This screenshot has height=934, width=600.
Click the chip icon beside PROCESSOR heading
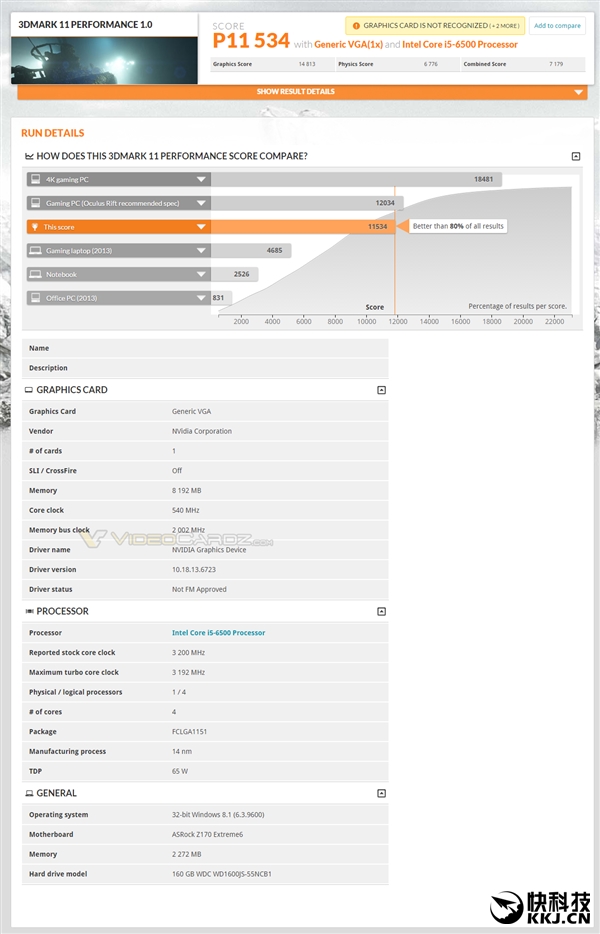pos(29,611)
